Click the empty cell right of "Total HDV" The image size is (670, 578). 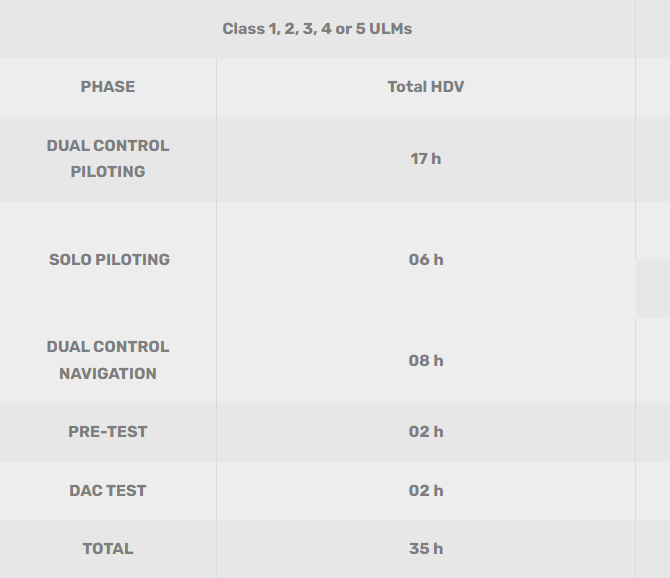653,87
